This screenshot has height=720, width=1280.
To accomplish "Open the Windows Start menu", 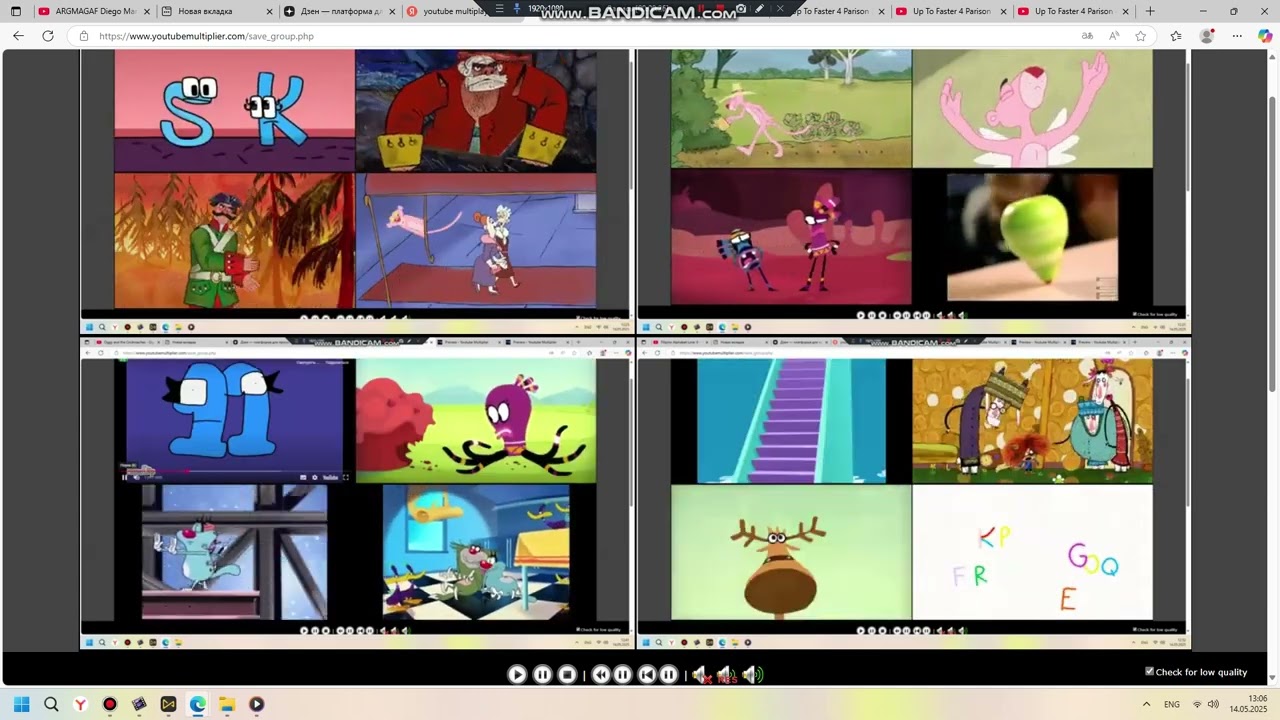I will click(x=22, y=704).
